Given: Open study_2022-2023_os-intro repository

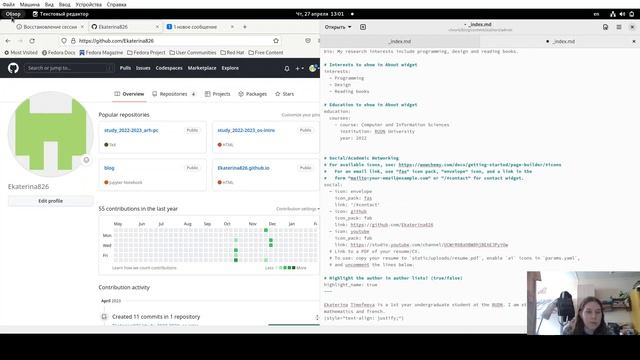Looking at the screenshot, I should [246, 130].
